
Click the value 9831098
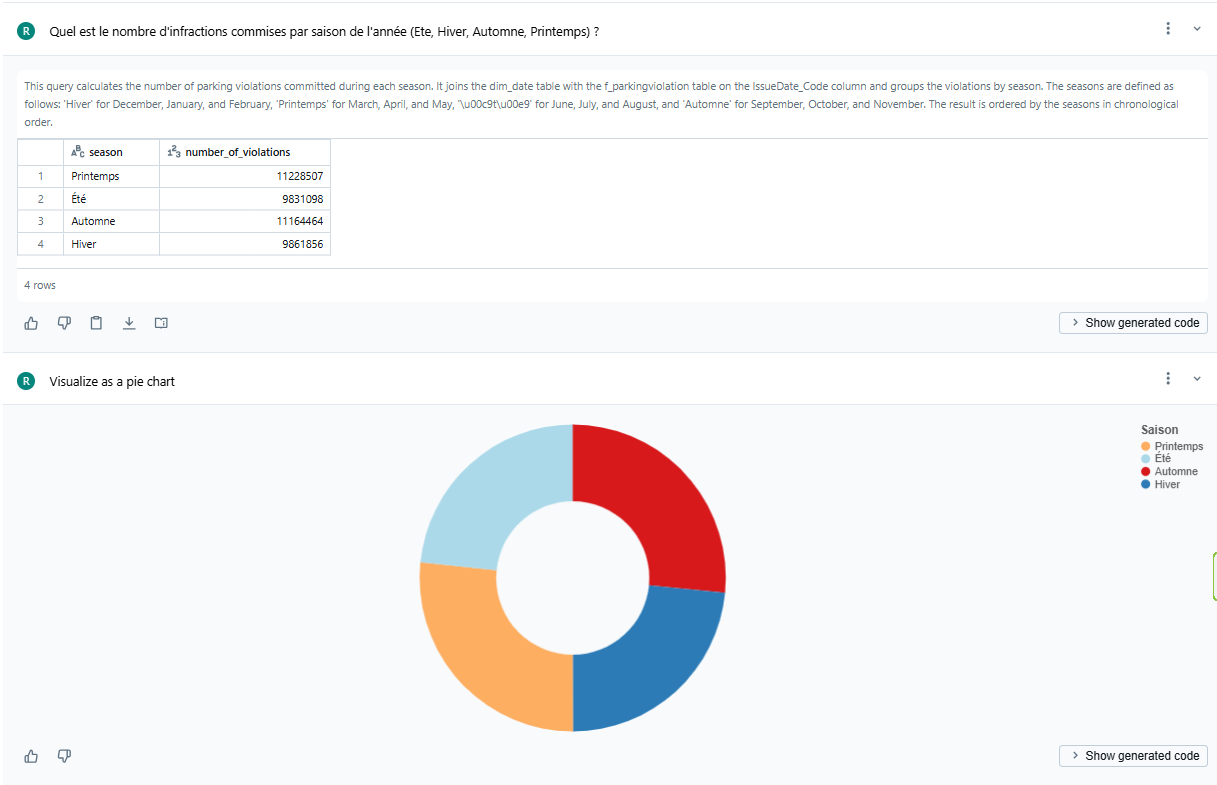(303, 199)
